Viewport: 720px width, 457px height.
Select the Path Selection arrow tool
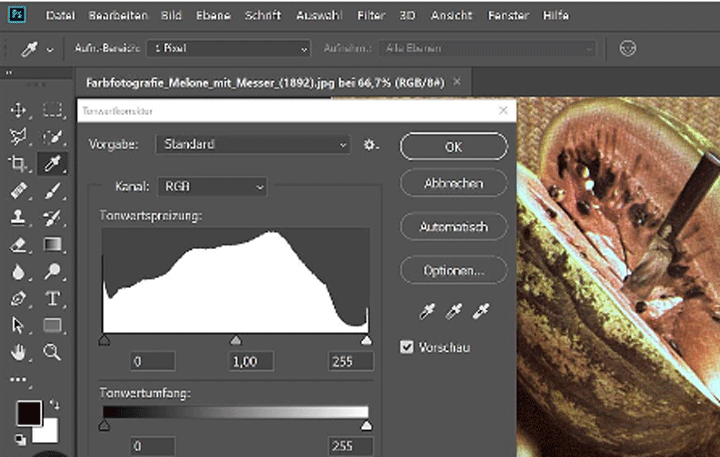(17, 325)
